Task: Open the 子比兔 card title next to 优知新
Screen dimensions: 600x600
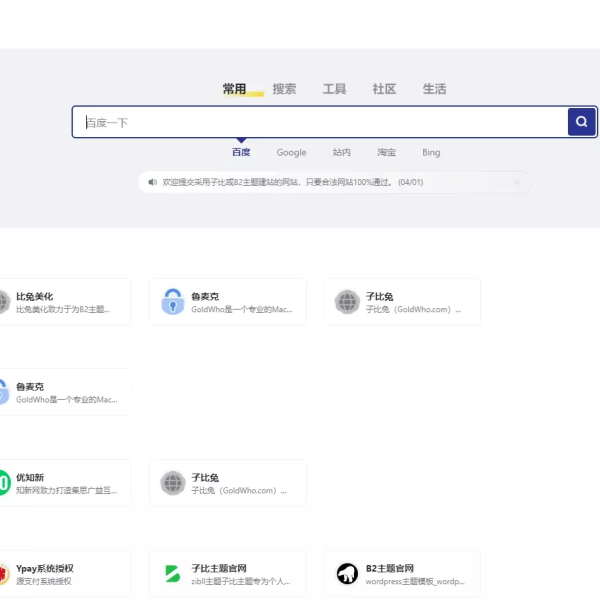Action: [205, 478]
